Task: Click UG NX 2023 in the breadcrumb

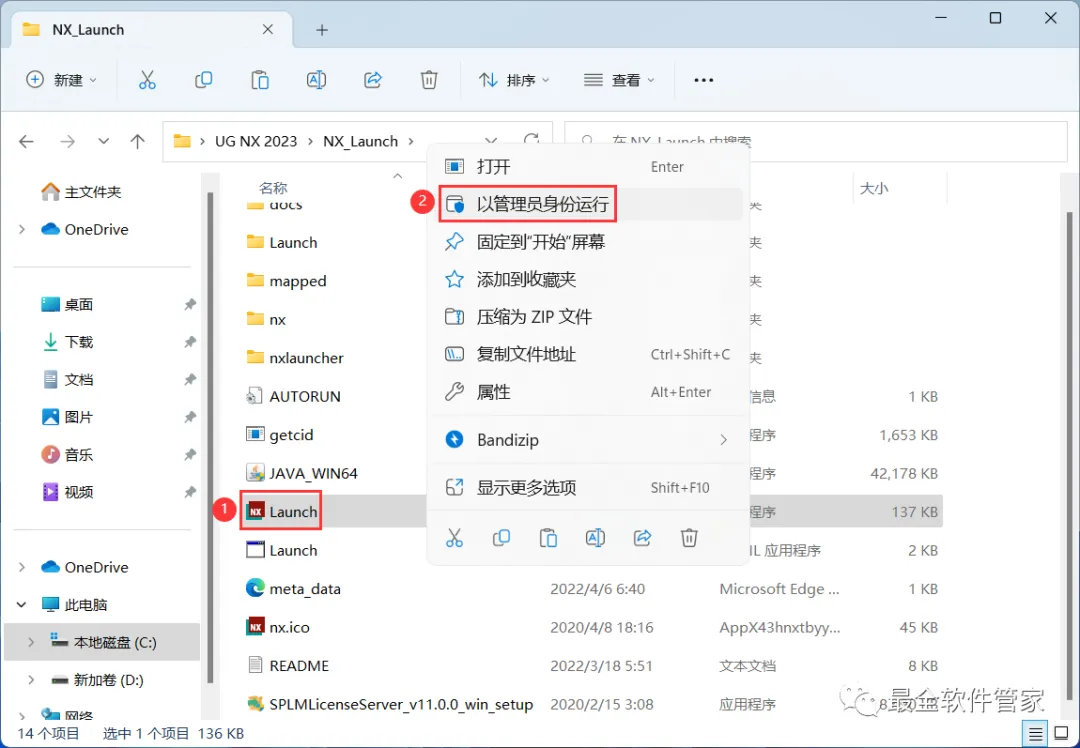Action: point(256,142)
